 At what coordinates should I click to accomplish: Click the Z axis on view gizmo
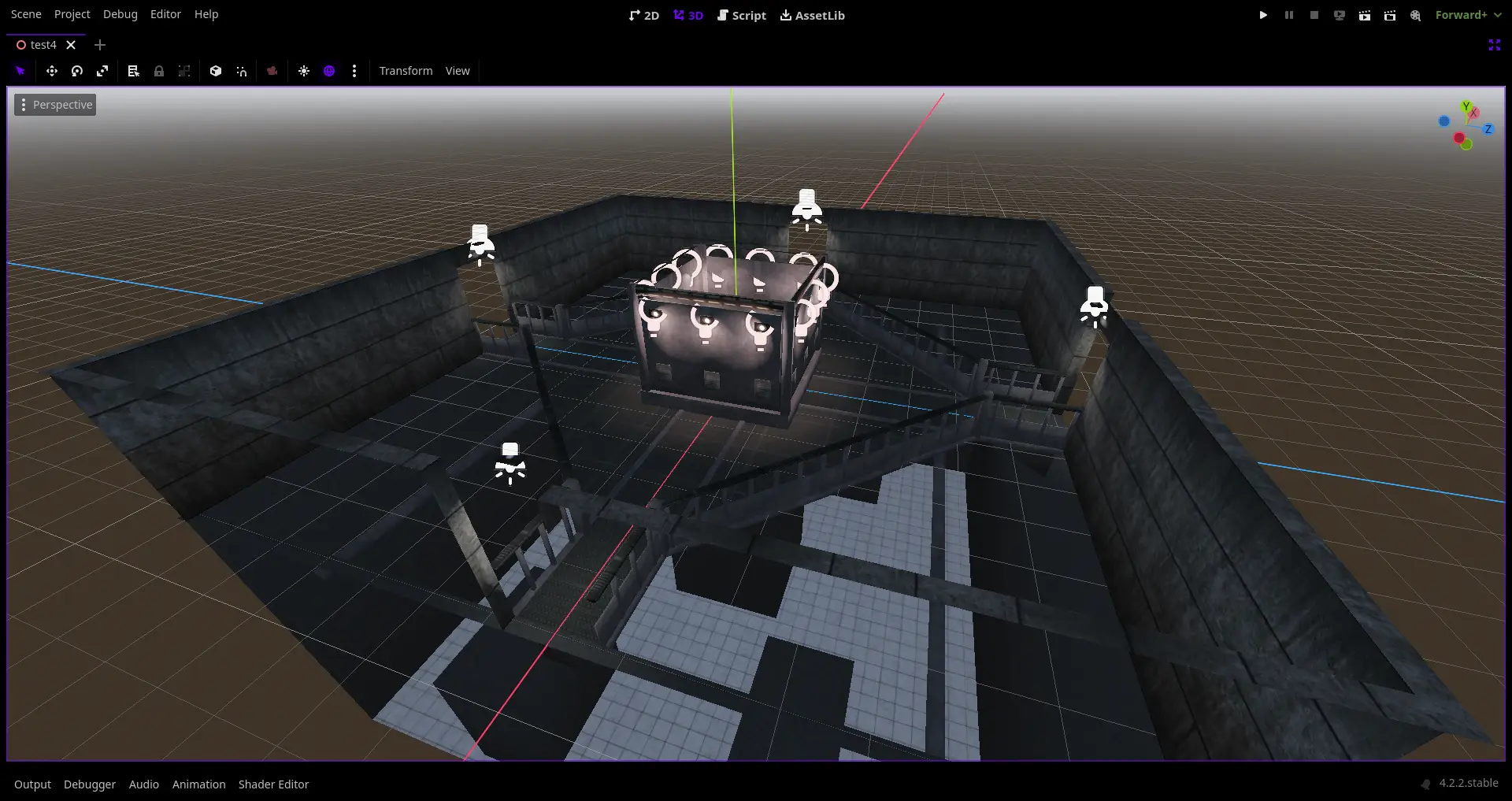1488,129
